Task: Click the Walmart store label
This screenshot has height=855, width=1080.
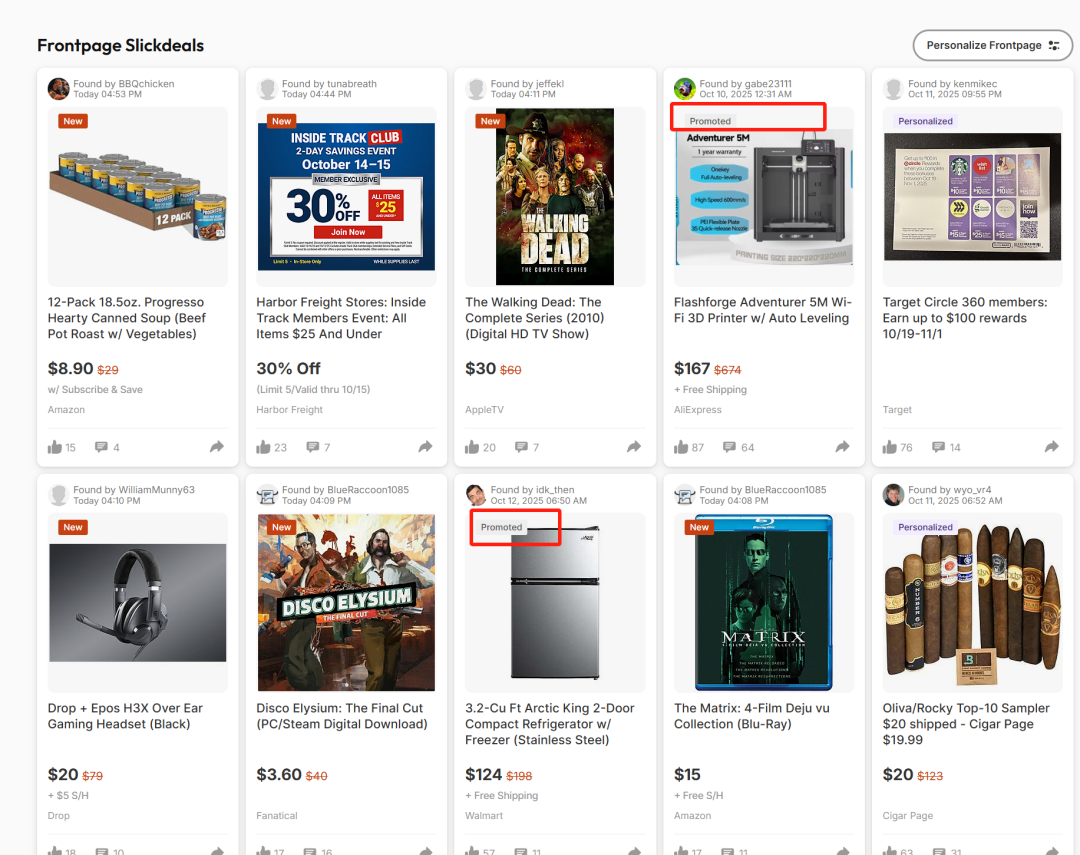Action: click(x=484, y=815)
